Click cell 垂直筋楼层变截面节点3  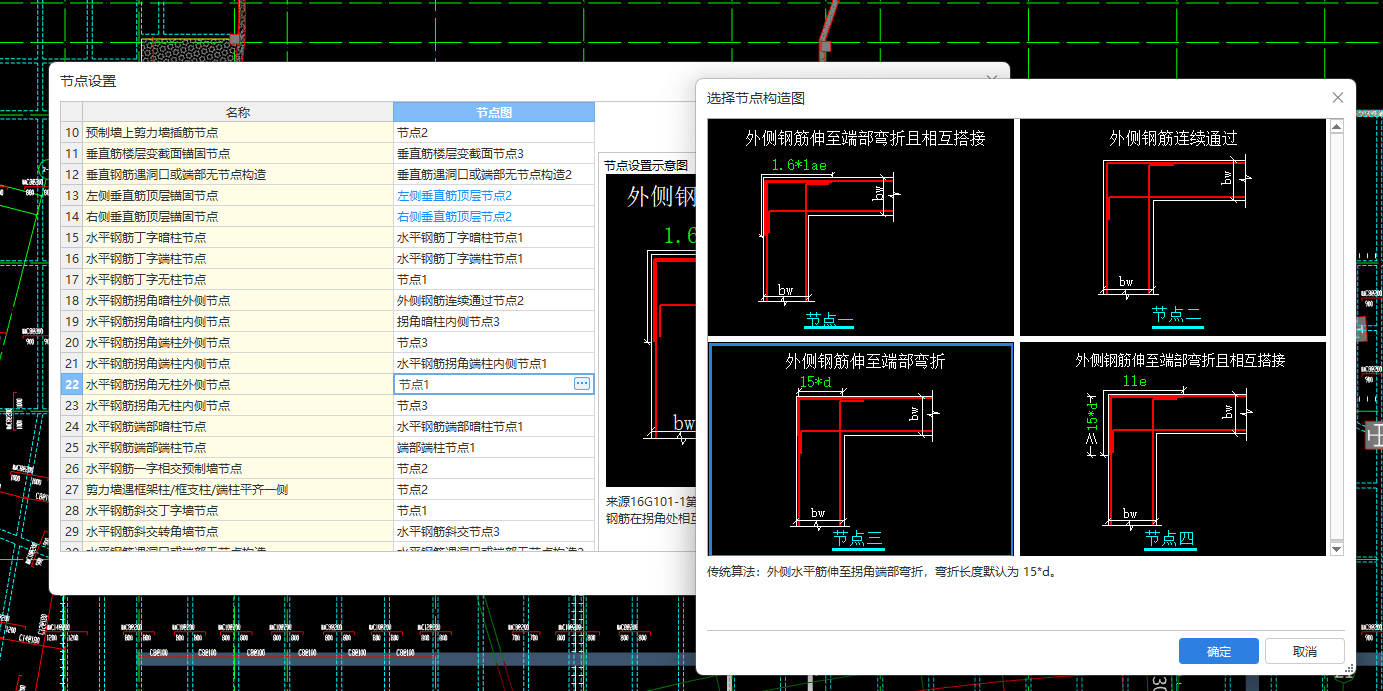click(494, 153)
